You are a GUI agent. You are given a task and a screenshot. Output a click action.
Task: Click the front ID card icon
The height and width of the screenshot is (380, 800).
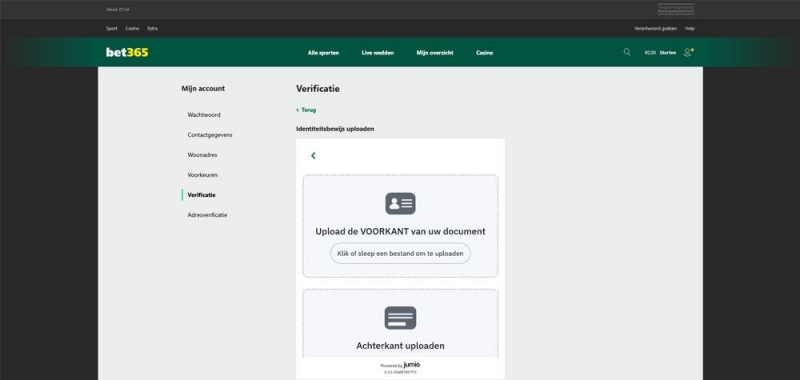[400, 204]
